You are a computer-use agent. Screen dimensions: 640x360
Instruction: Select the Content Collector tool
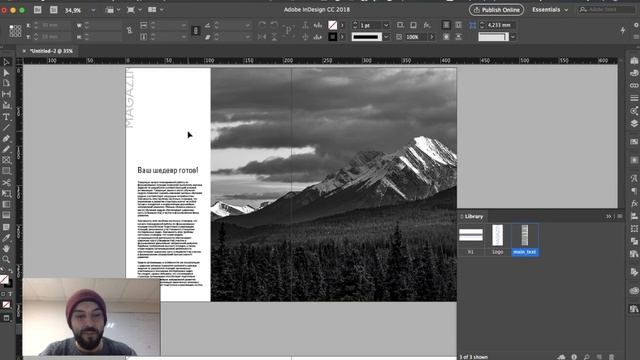(6, 105)
